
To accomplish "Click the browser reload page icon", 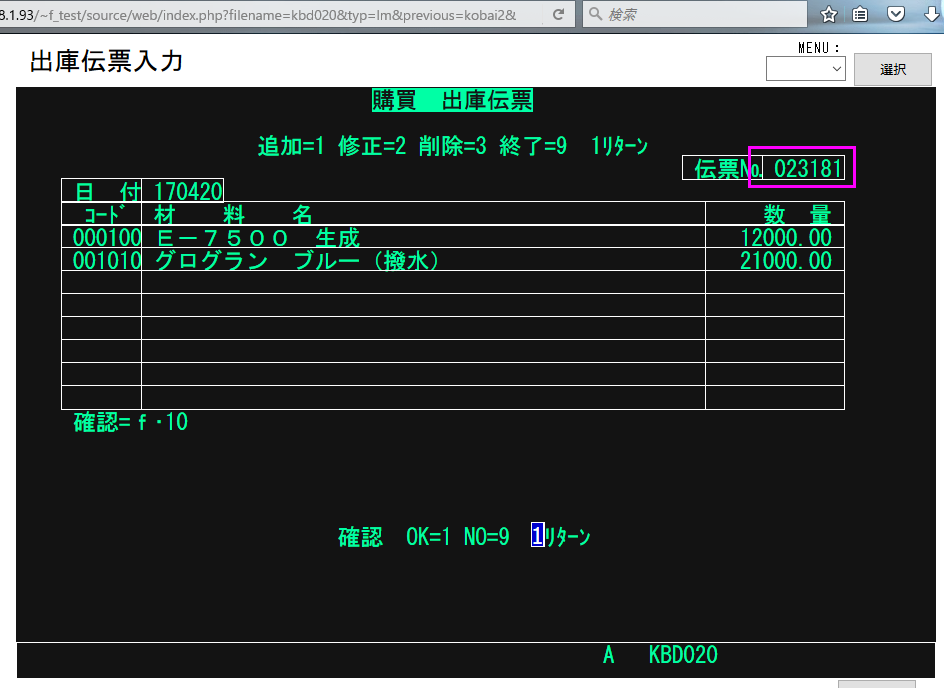I will [558, 14].
